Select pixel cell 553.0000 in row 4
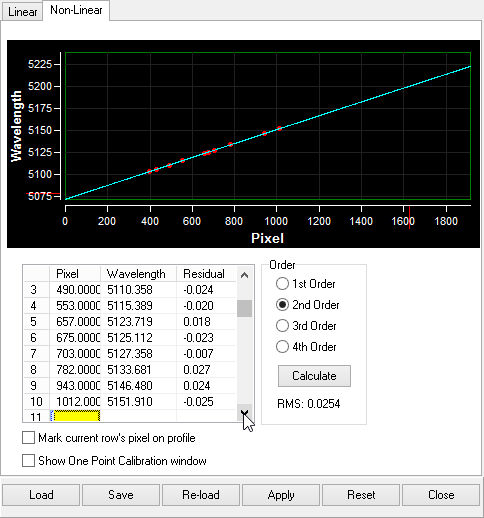The width and height of the screenshot is (484, 518). pos(75,306)
